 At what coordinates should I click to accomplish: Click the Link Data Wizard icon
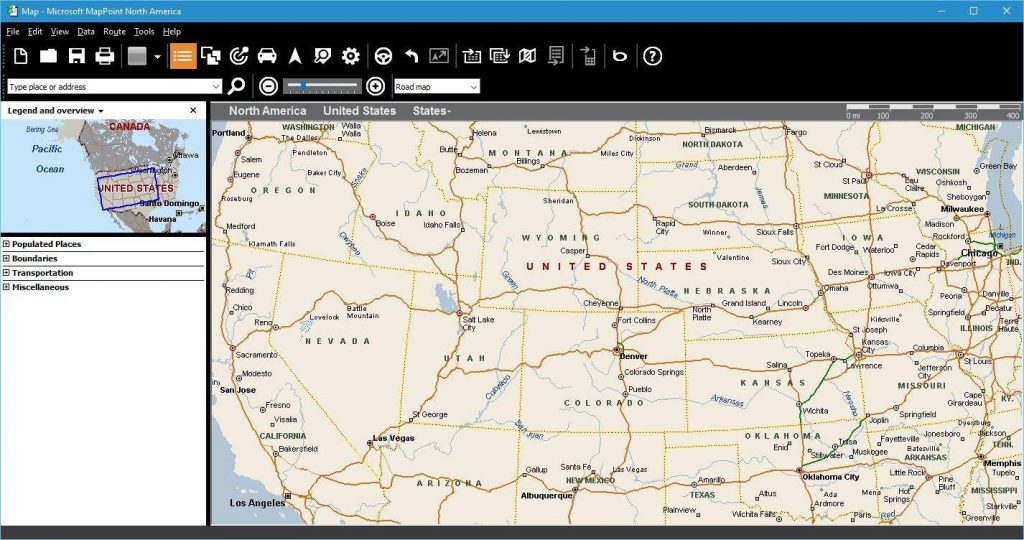tap(500, 56)
